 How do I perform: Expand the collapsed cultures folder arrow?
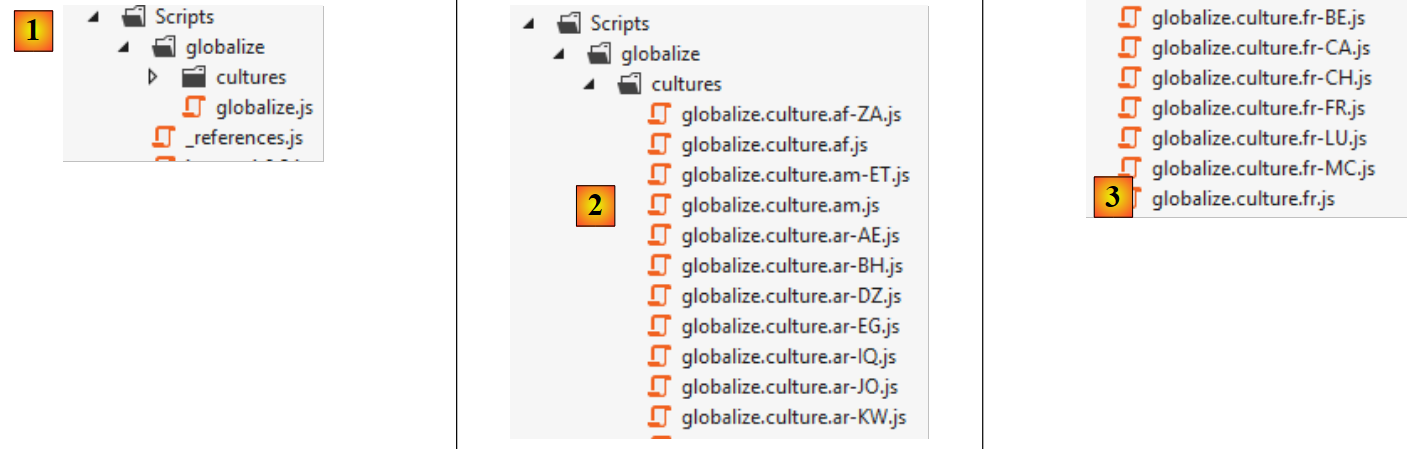[x=152, y=77]
